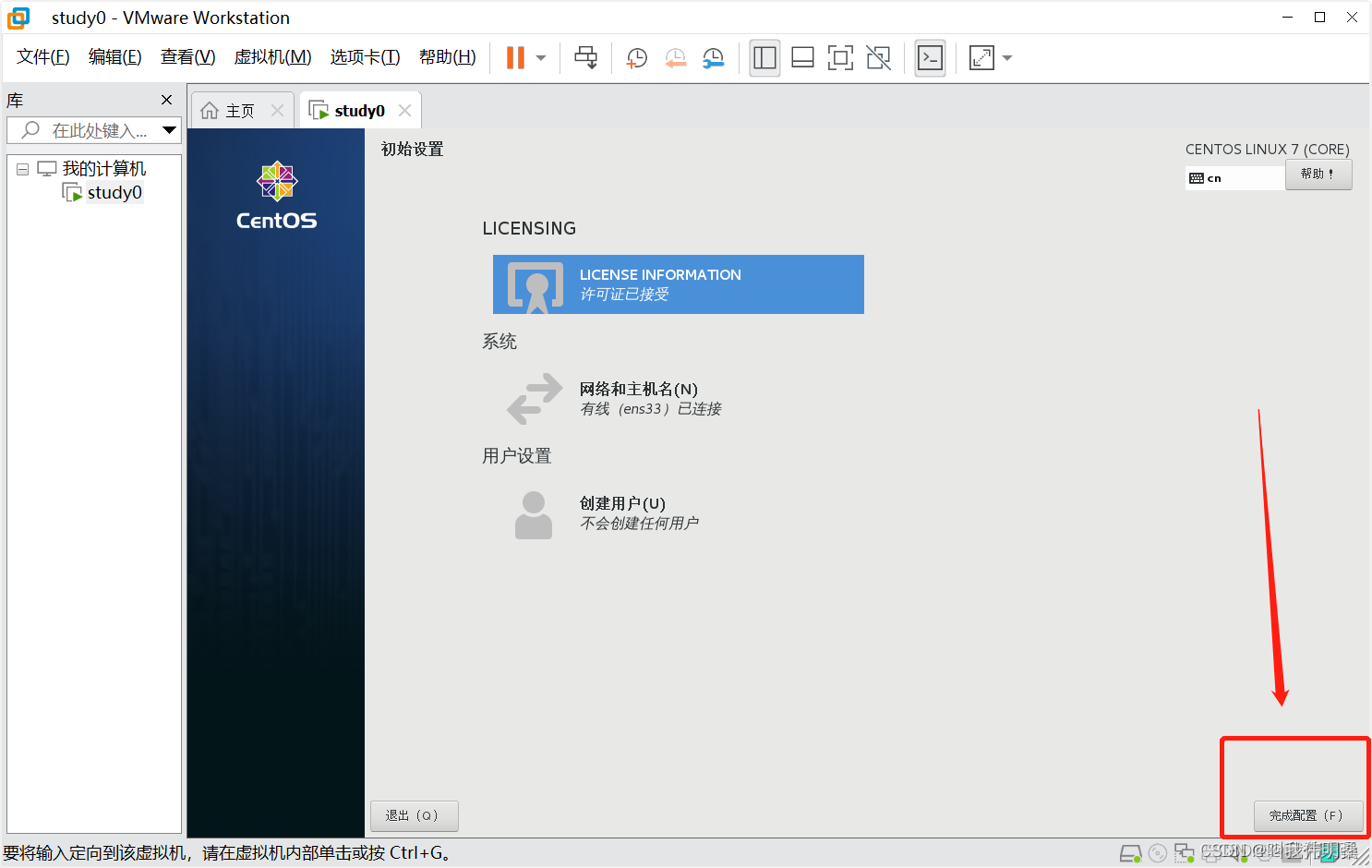This screenshot has width=1372, height=868.
Task: Open the stretch display dropdown arrow
Action: [x=1007, y=58]
